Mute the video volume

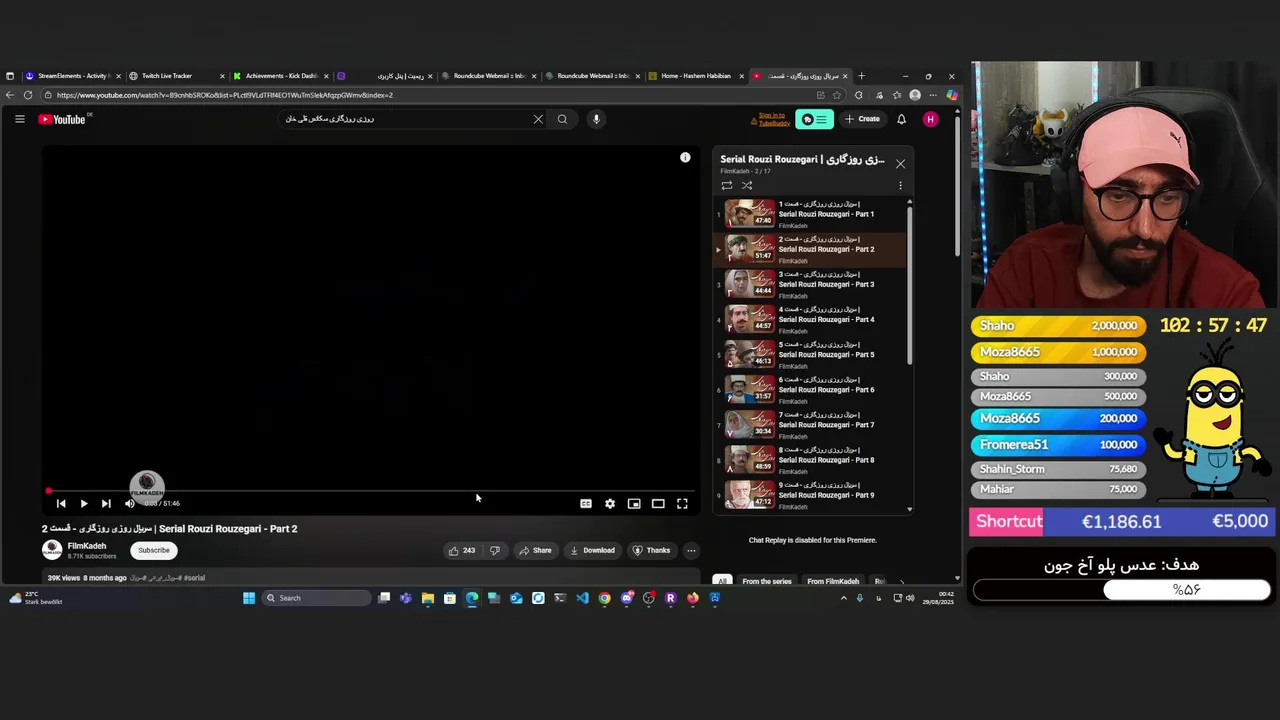coord(129,504)
